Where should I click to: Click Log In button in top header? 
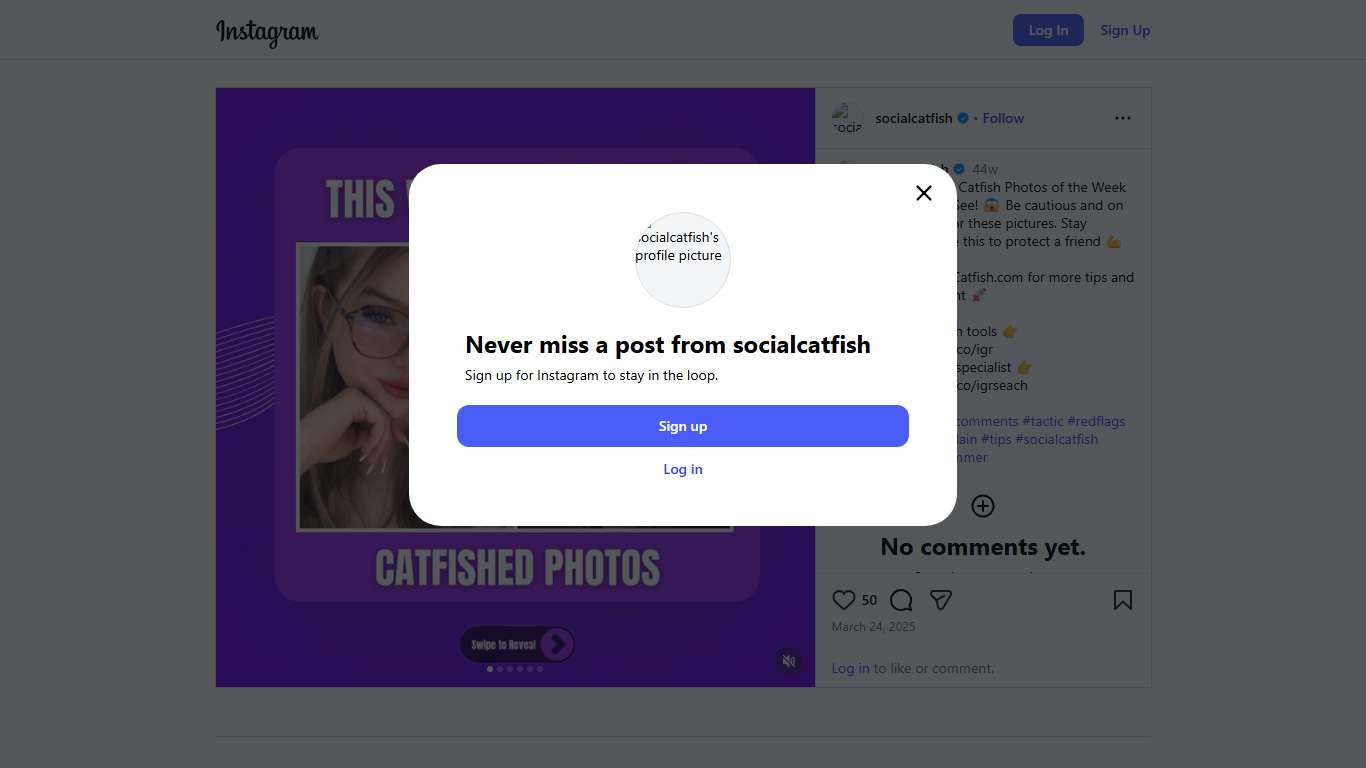[1048, 30]
